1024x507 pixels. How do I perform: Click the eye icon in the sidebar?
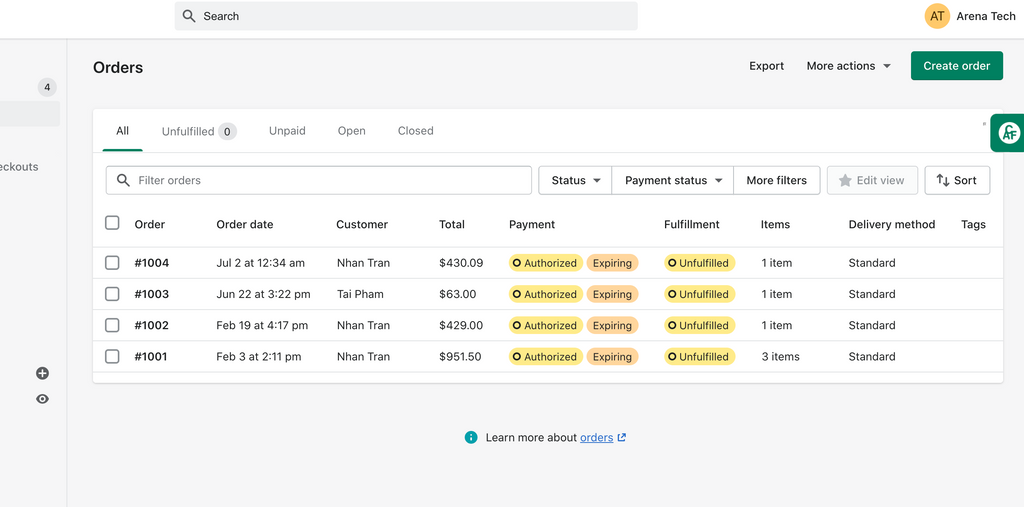click(42, 399)
